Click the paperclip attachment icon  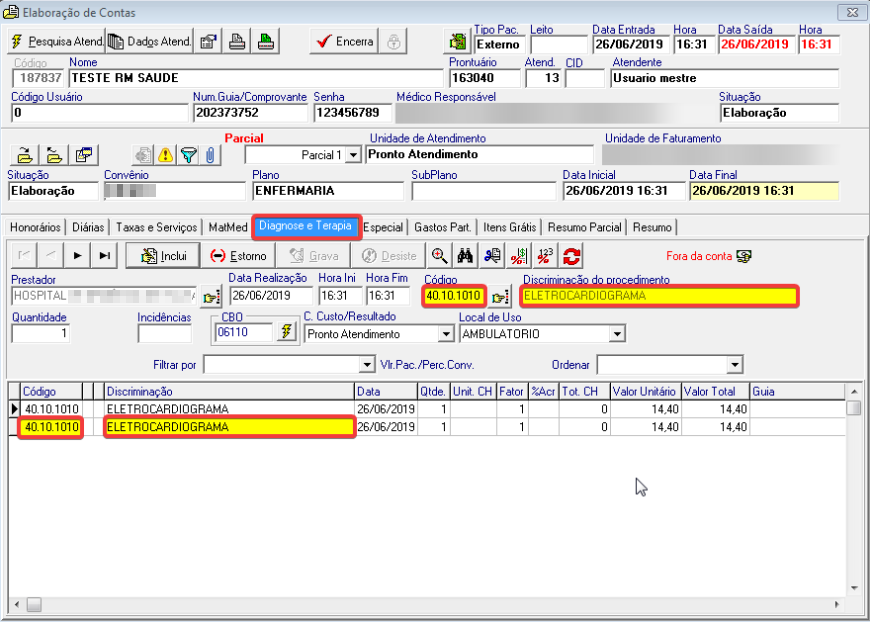210,155
